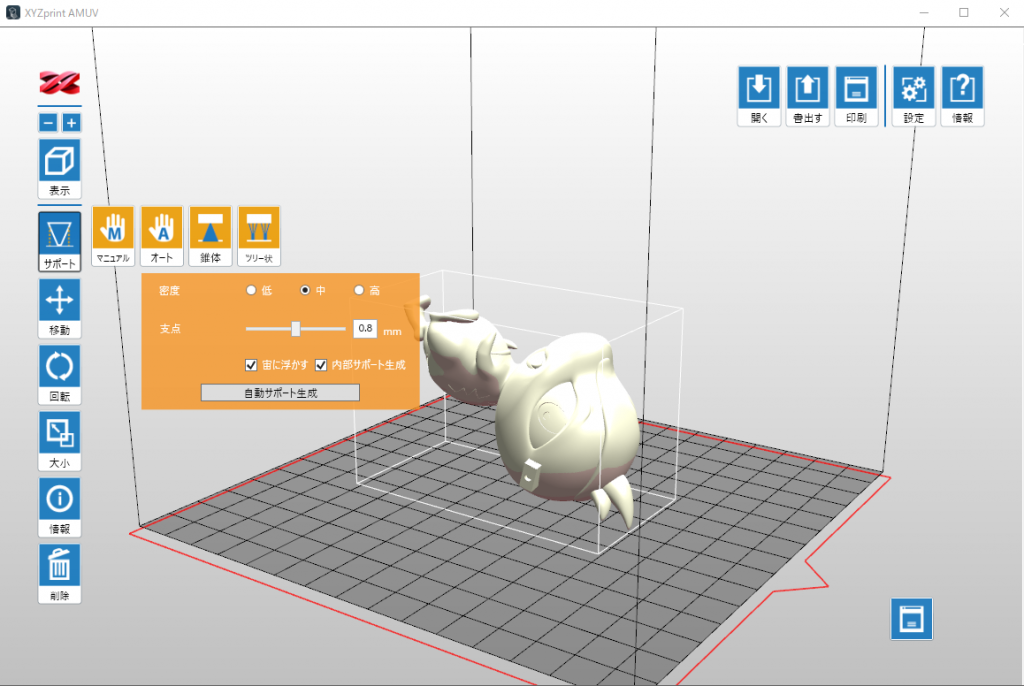Click the 書出す export icon
1024x686 pixels.
[x=808, y=96]
